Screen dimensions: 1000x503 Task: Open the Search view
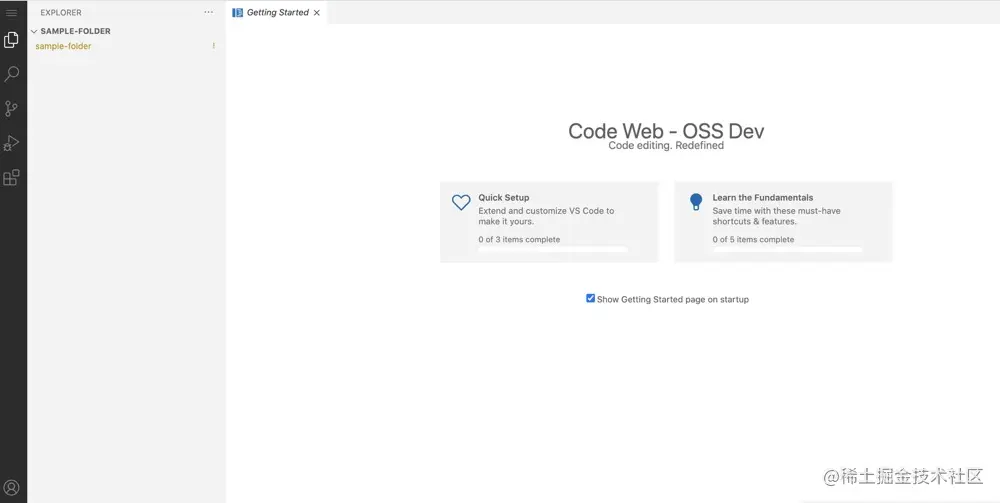(11, 75)
